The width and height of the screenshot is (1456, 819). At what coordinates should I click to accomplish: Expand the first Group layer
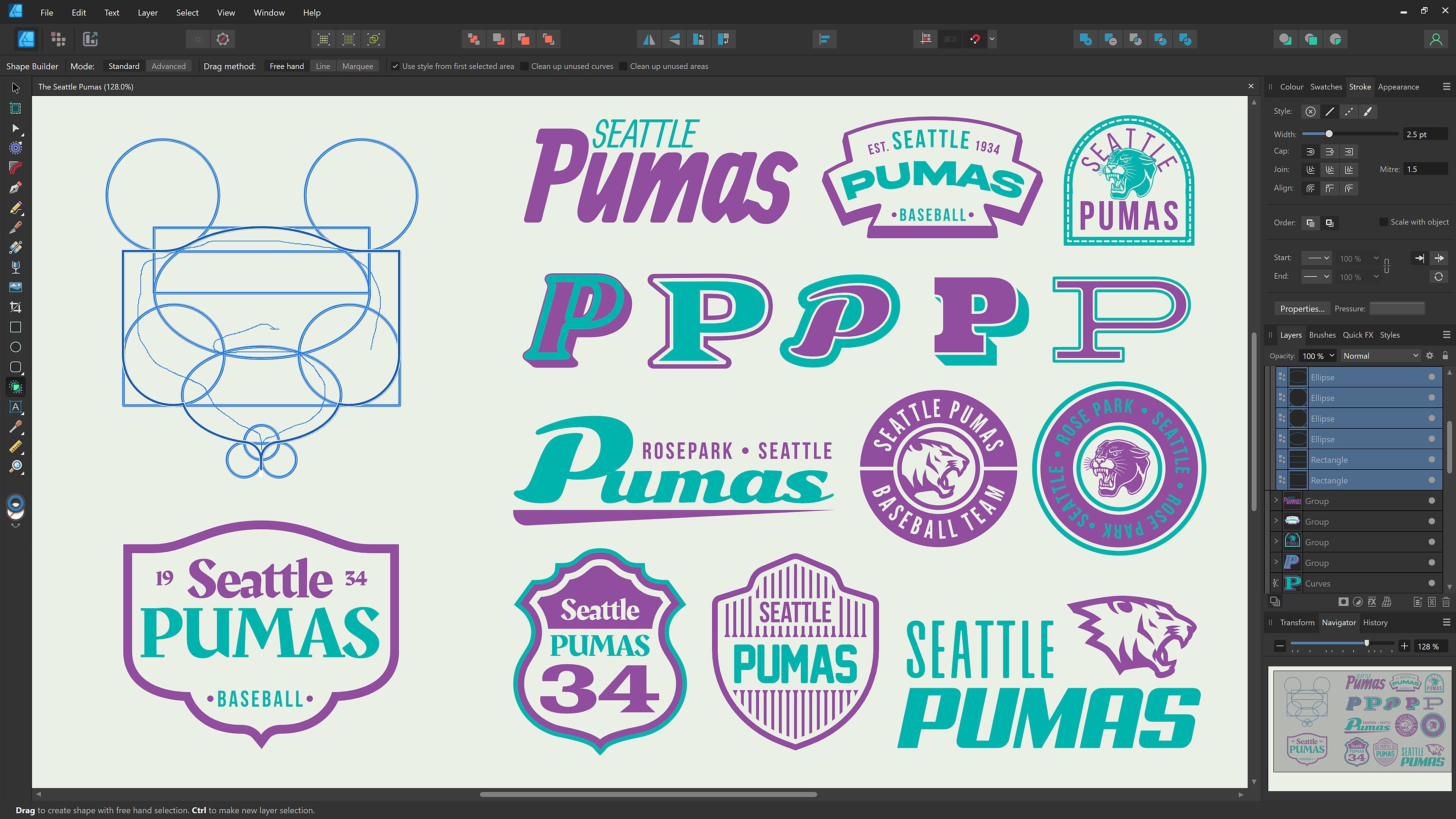[1276, 500]
